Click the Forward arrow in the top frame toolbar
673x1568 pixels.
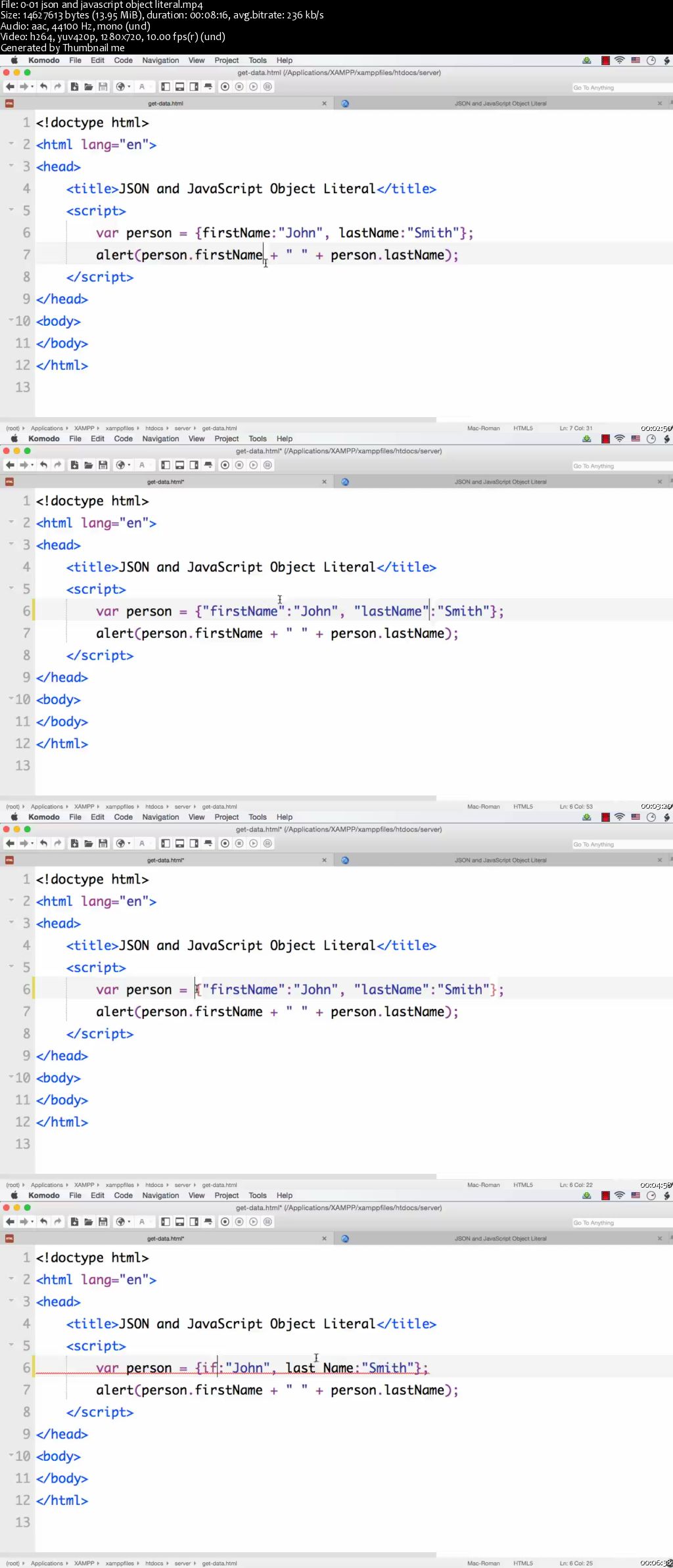[x=24, y=87]
